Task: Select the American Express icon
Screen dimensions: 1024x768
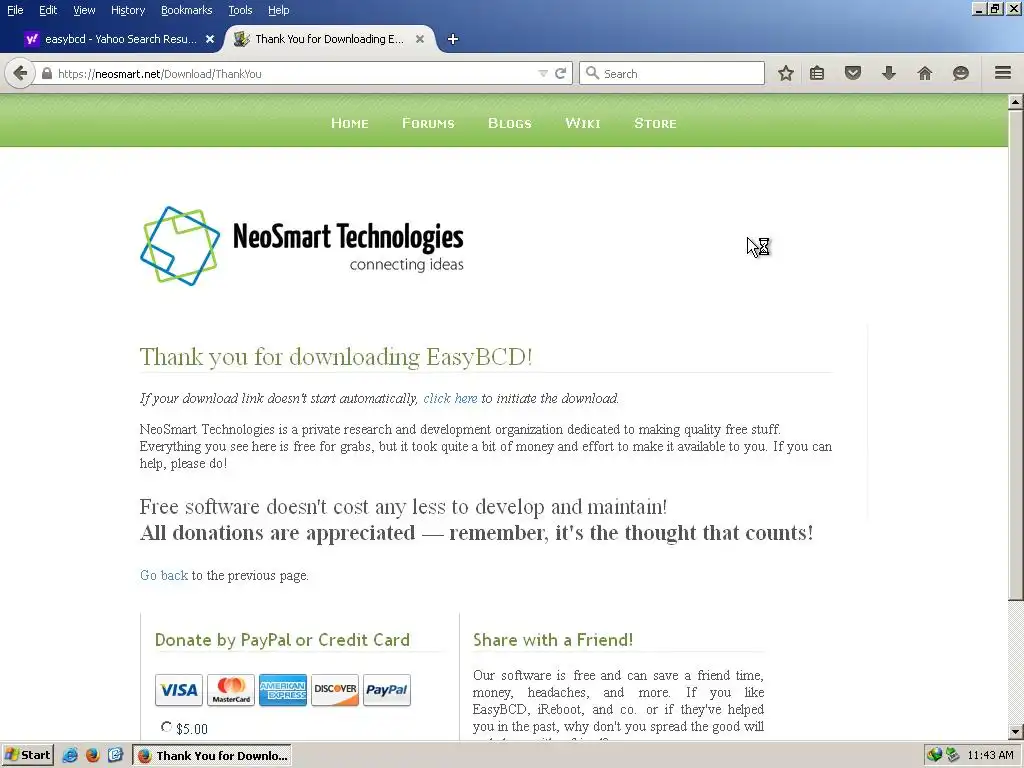Action: [283, 690]
